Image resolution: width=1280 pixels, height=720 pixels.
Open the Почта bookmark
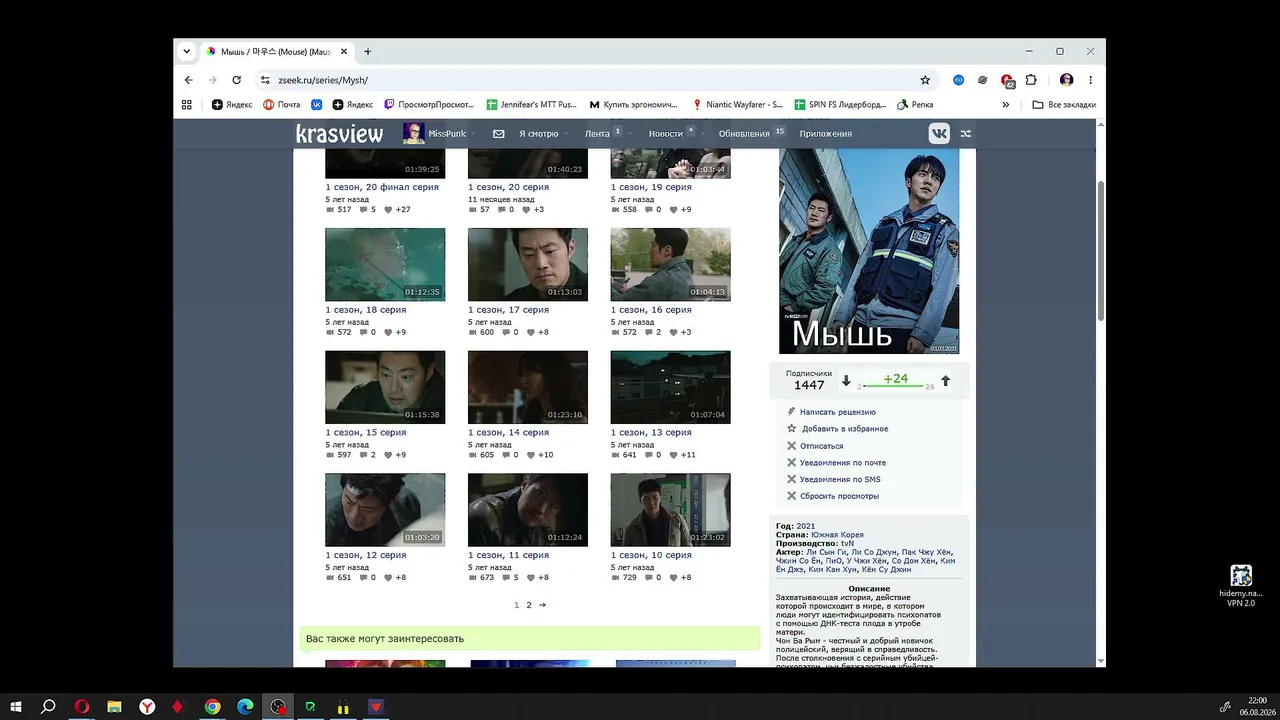[x=282, y=104]
